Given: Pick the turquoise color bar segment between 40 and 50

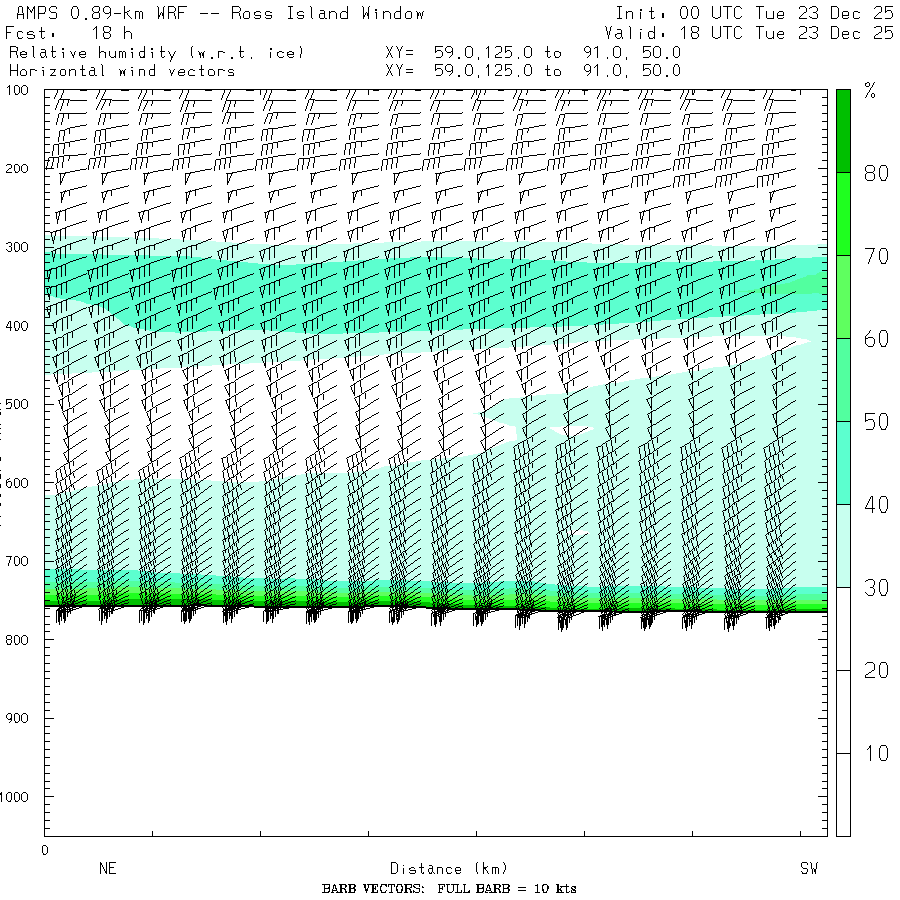Looking at the screenshot, I should pos(843,462).
